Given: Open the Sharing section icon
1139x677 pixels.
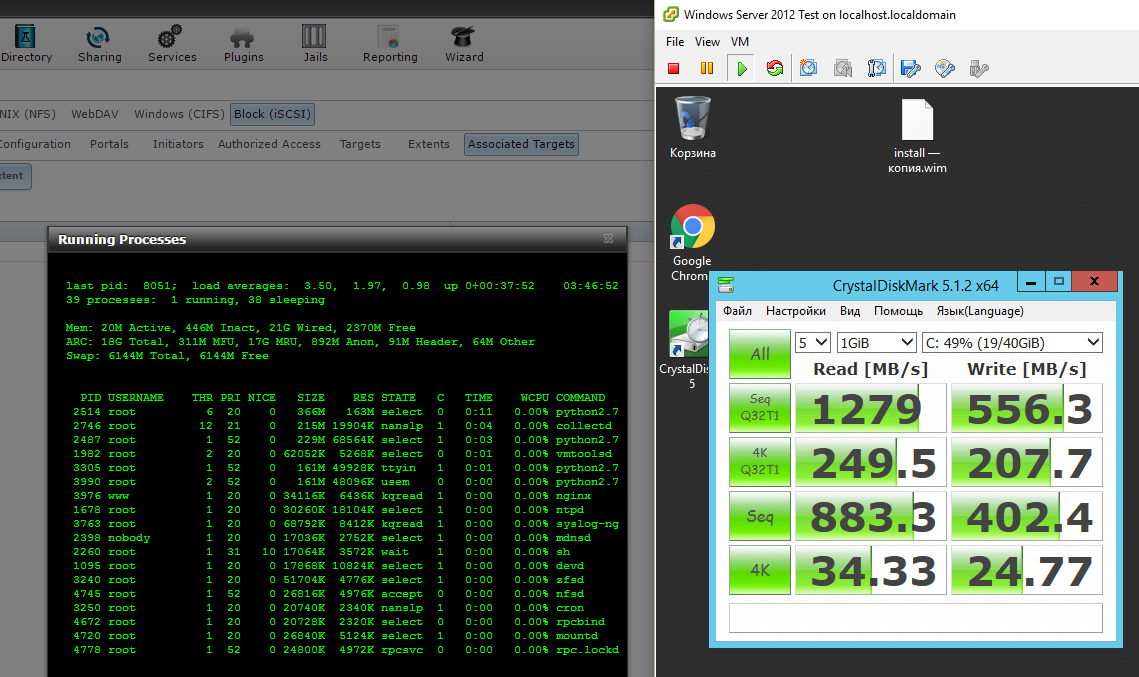Looking at the screenshot, I should click(100, 44).
